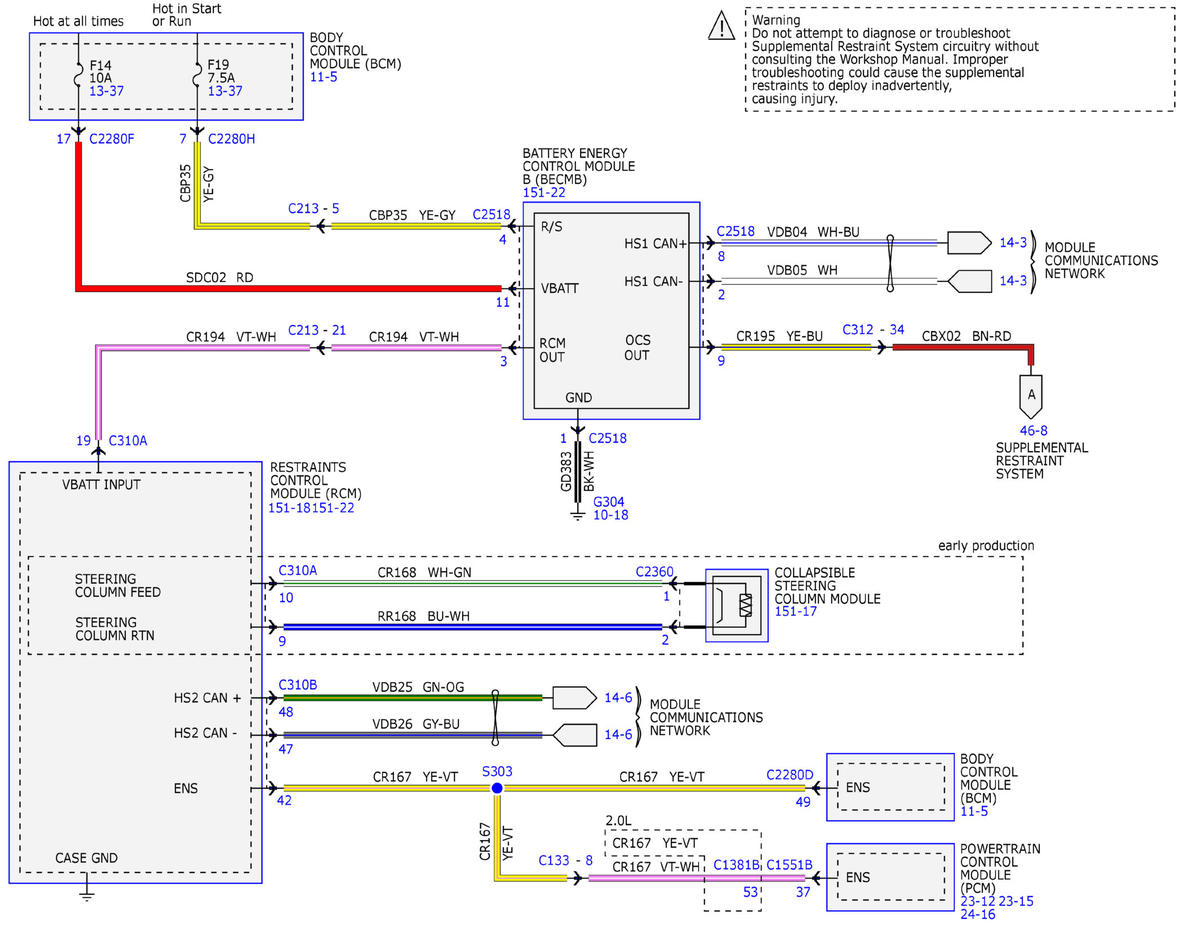Open connector C1551B link
The width and height of the screenshot is (1200, 927).
tap(790, 864)
